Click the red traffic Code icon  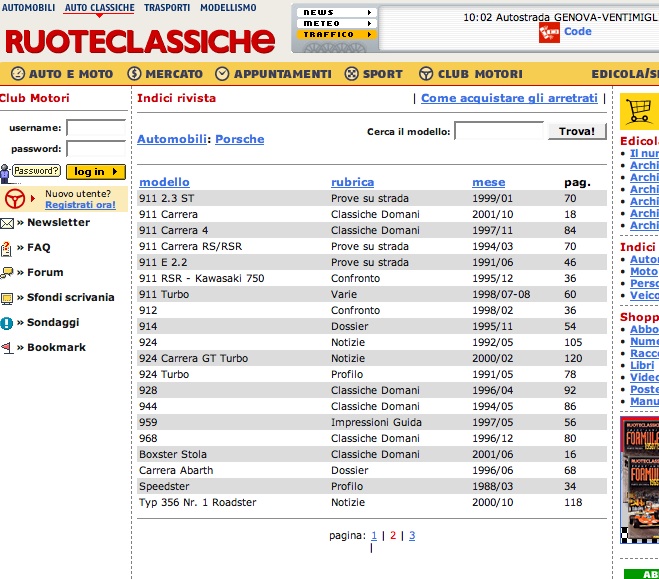[x=549, y=33]
